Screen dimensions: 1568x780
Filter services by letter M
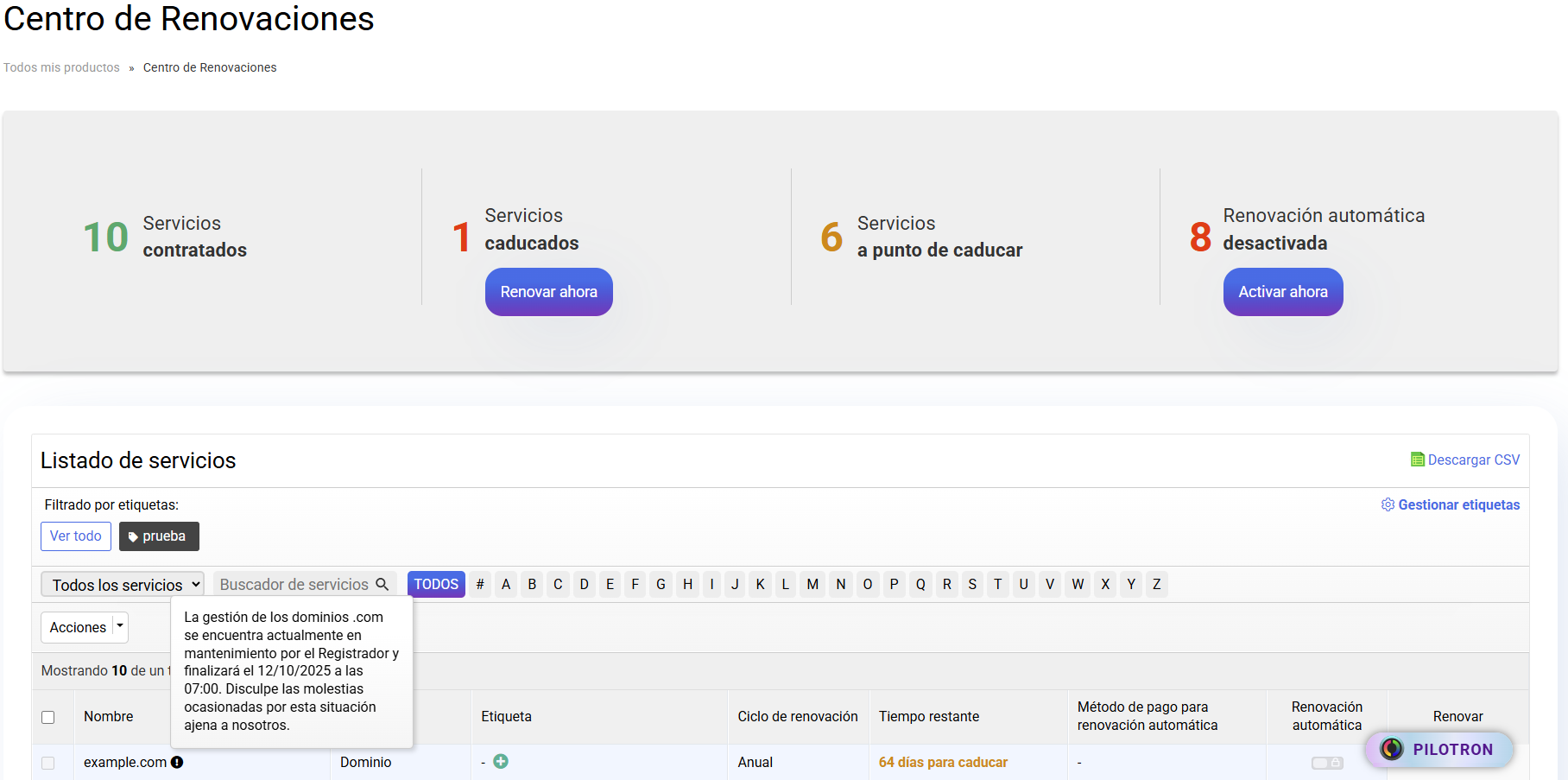[x=812, y=585]
